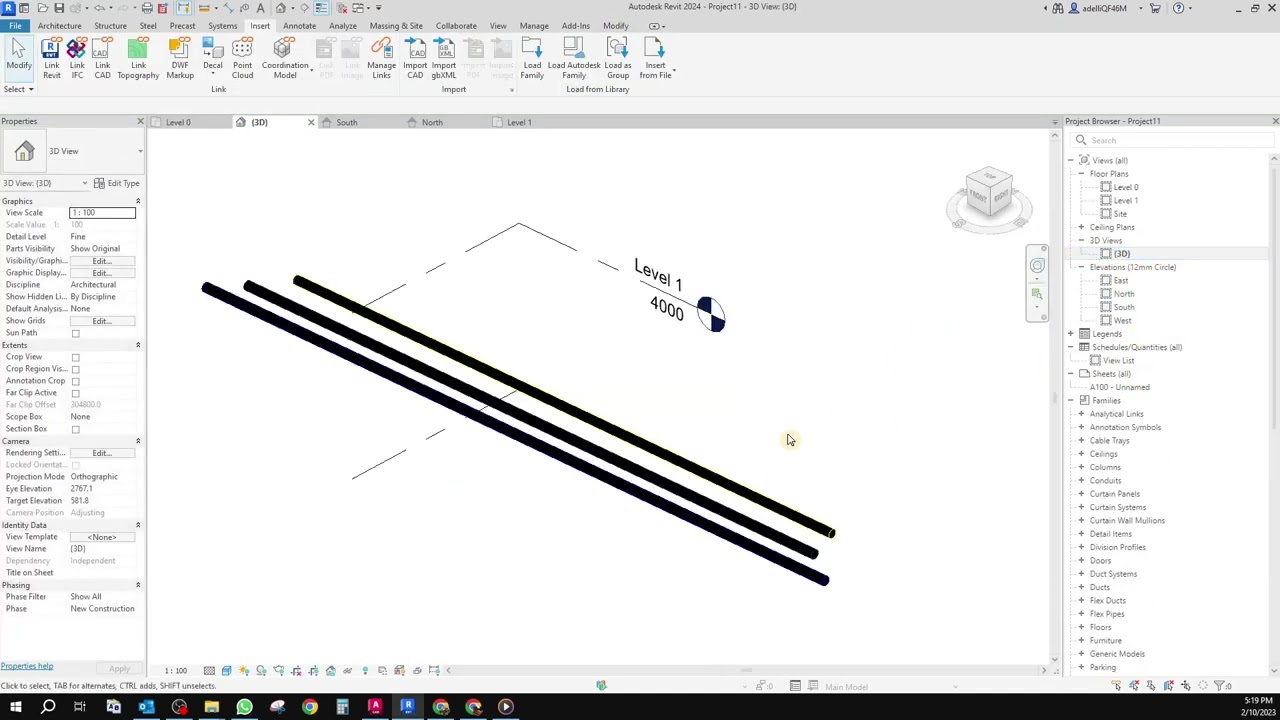Screen dimensions: 1280x720
Task: Open the Properties help link
Action: tap(27, 666)
